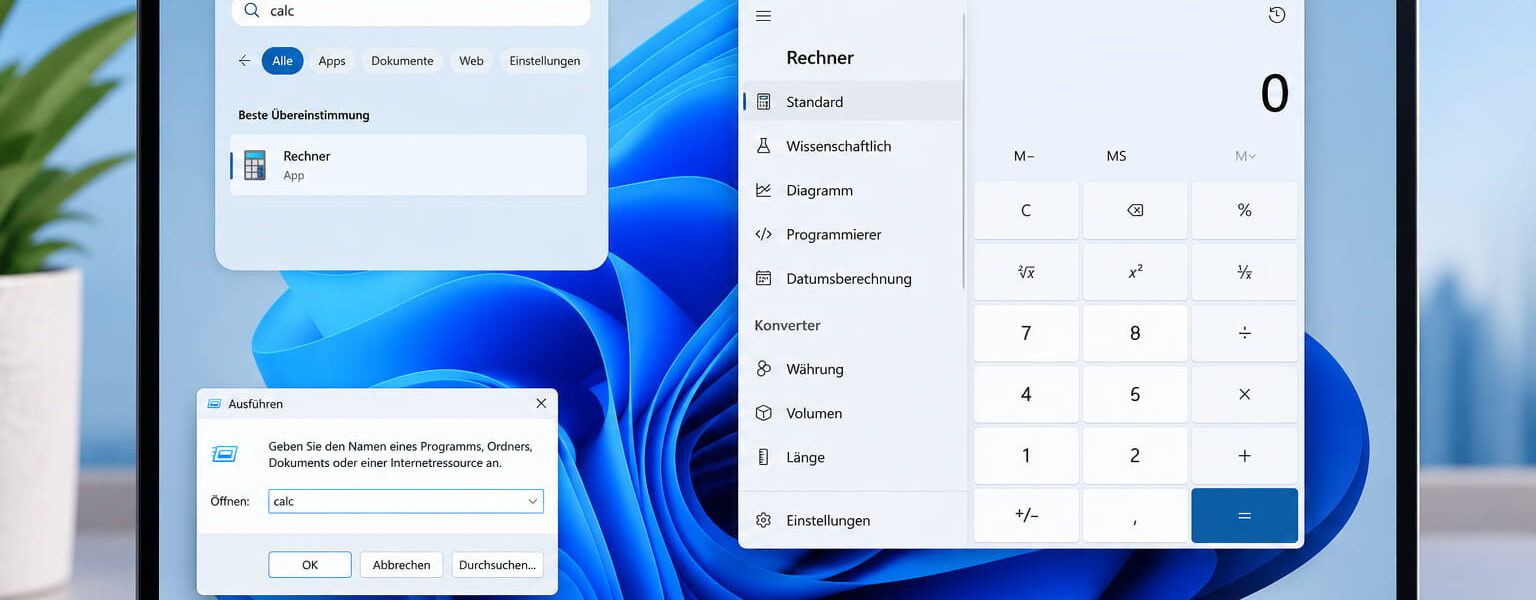Screen dimensions: 1536x600
Task: Select the Dokumente filter tab
Action: click(x=402, y=61)
